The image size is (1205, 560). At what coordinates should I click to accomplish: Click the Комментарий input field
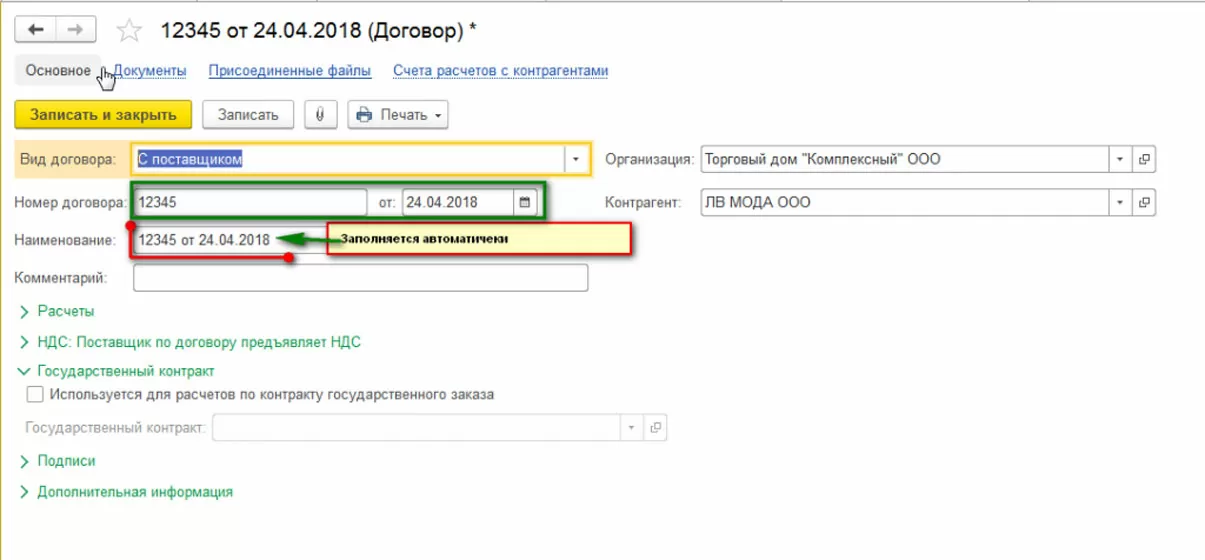360,278
